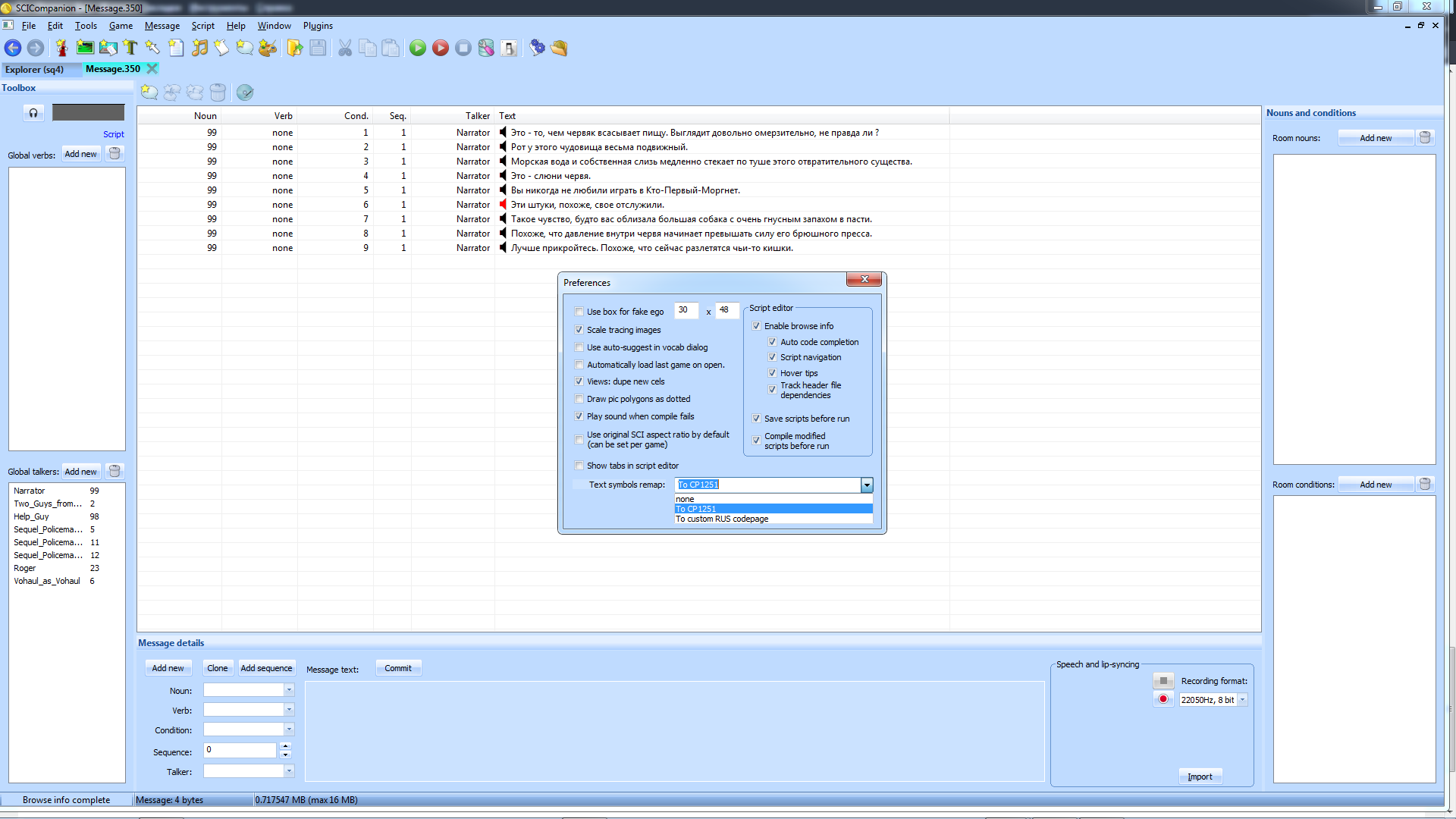Click the new text resource 'T' icon
This screenshot has width=1456, height=819.
pos(130,49)
